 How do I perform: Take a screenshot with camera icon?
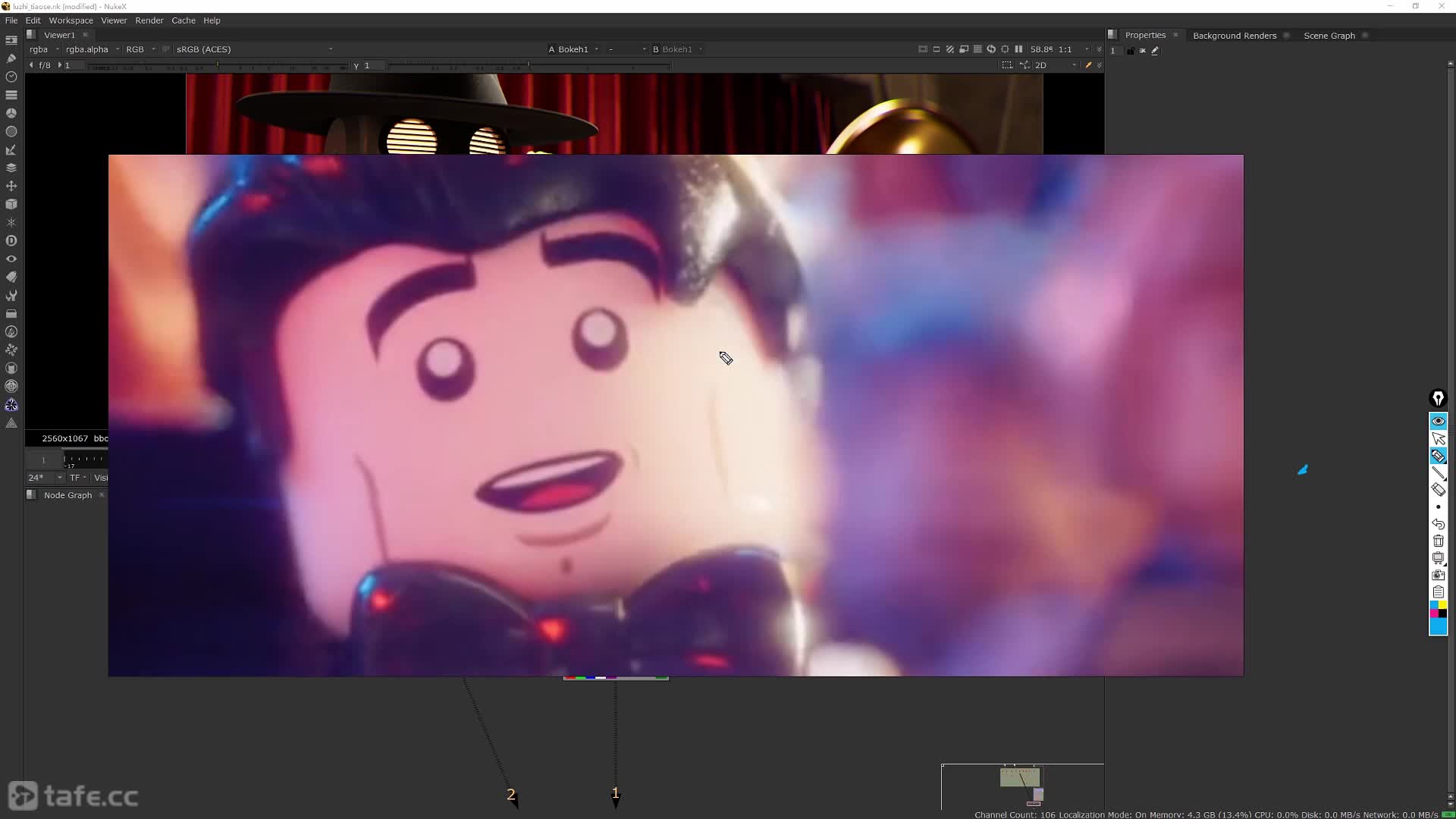(x=1438, y=575)
